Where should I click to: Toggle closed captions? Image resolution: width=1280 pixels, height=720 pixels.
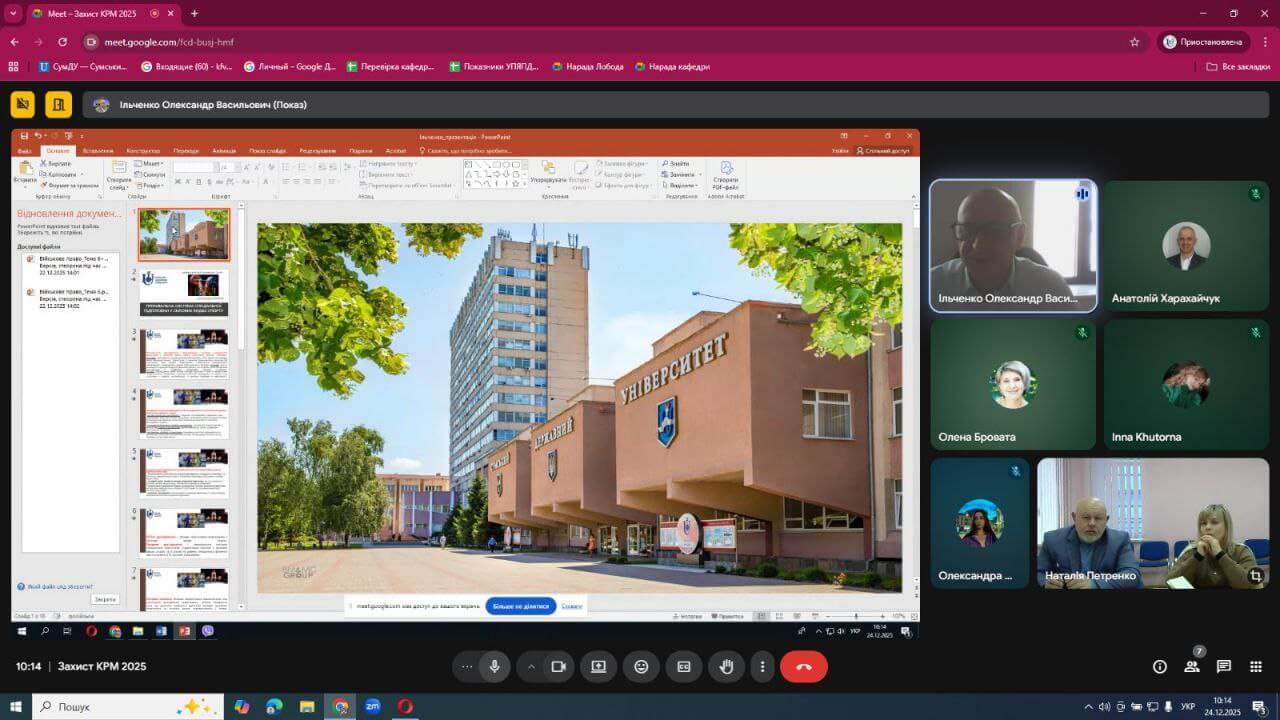[x=684, y=667]
